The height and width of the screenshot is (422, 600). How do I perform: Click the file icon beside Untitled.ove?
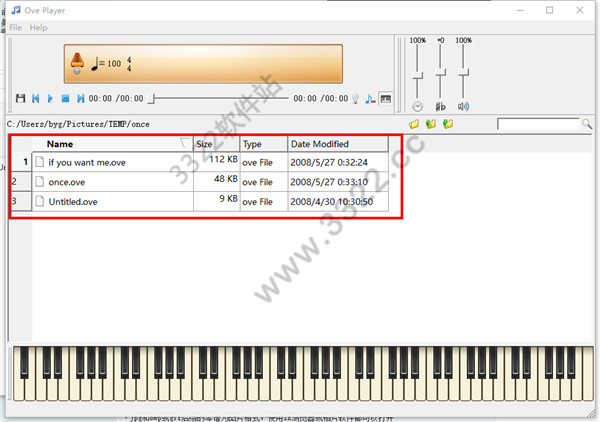pos(39,201)
